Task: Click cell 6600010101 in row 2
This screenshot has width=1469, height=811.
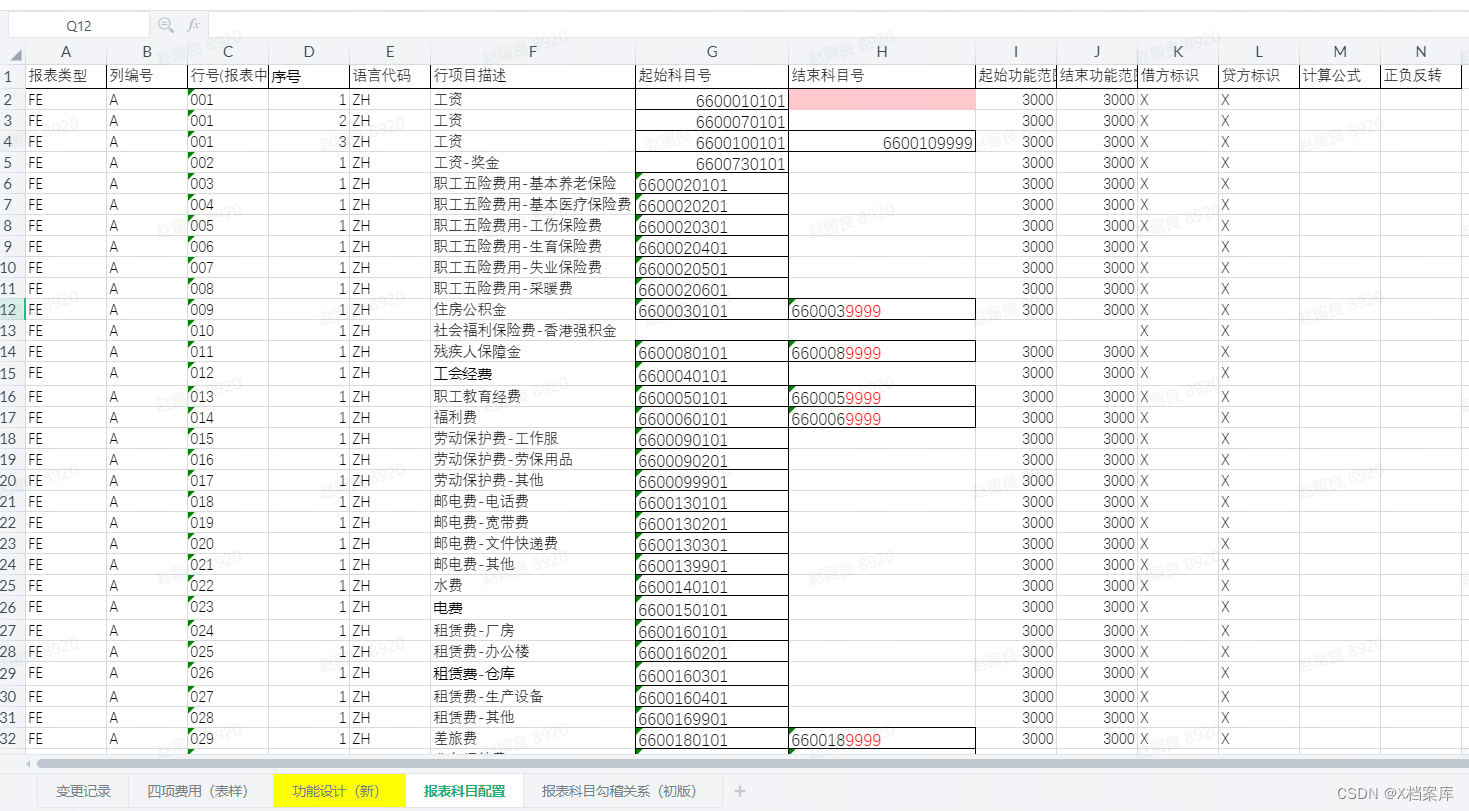Action: point(712,100)
